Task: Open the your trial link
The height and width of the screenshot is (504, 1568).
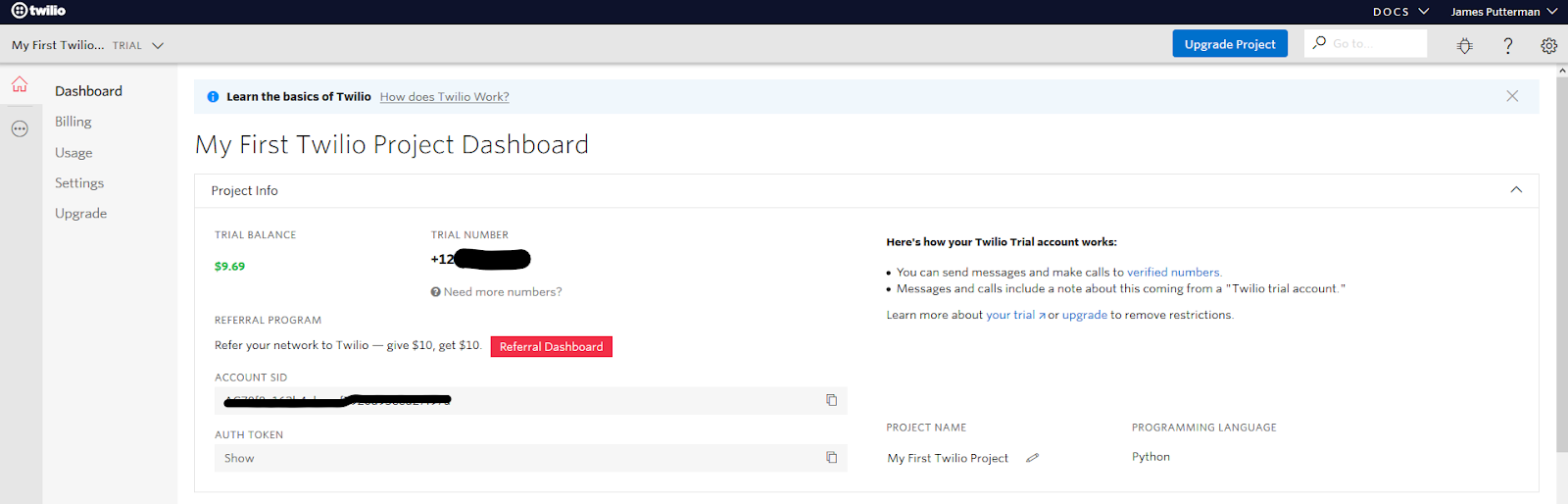Action: (1015, 315)
